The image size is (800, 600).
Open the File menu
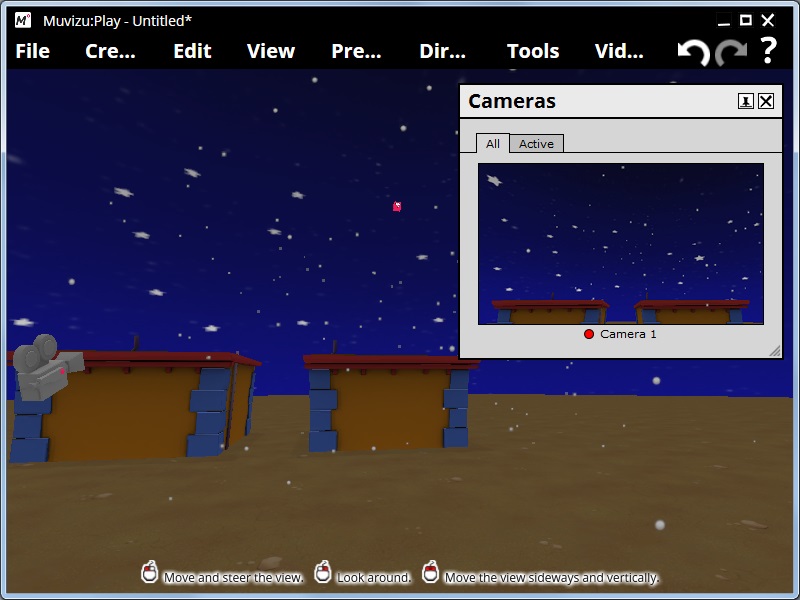click(x=33, y=51)
